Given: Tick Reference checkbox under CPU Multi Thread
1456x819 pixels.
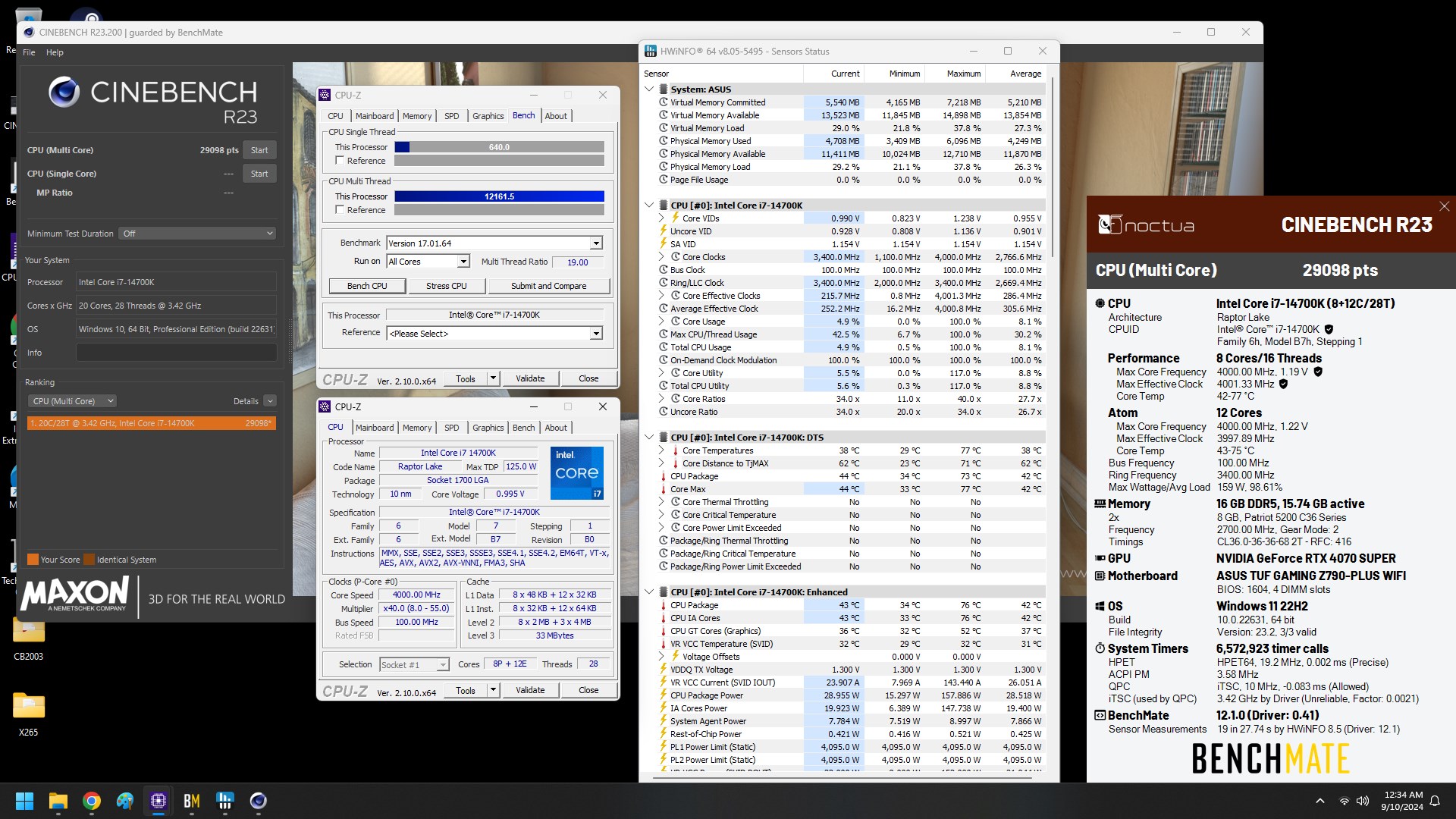Looking at the screenshot, I should pyautogui.click(x=340, y=210).
